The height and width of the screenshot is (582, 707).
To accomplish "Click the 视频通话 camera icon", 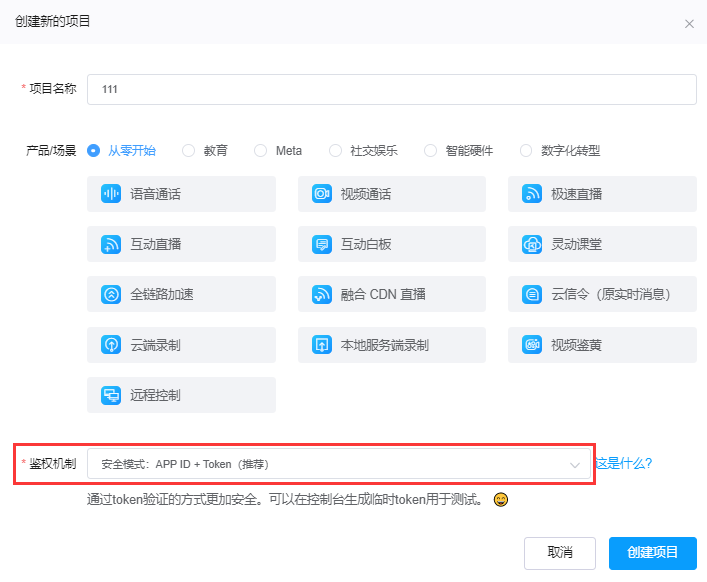I will [322, 194].
